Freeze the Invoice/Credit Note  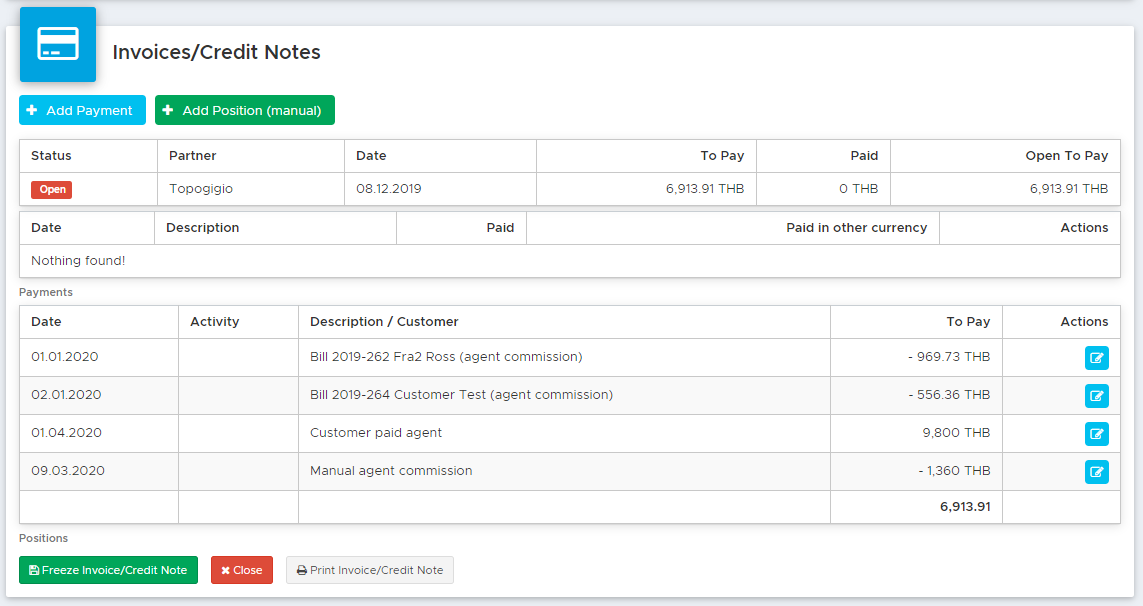pos(109,570)
